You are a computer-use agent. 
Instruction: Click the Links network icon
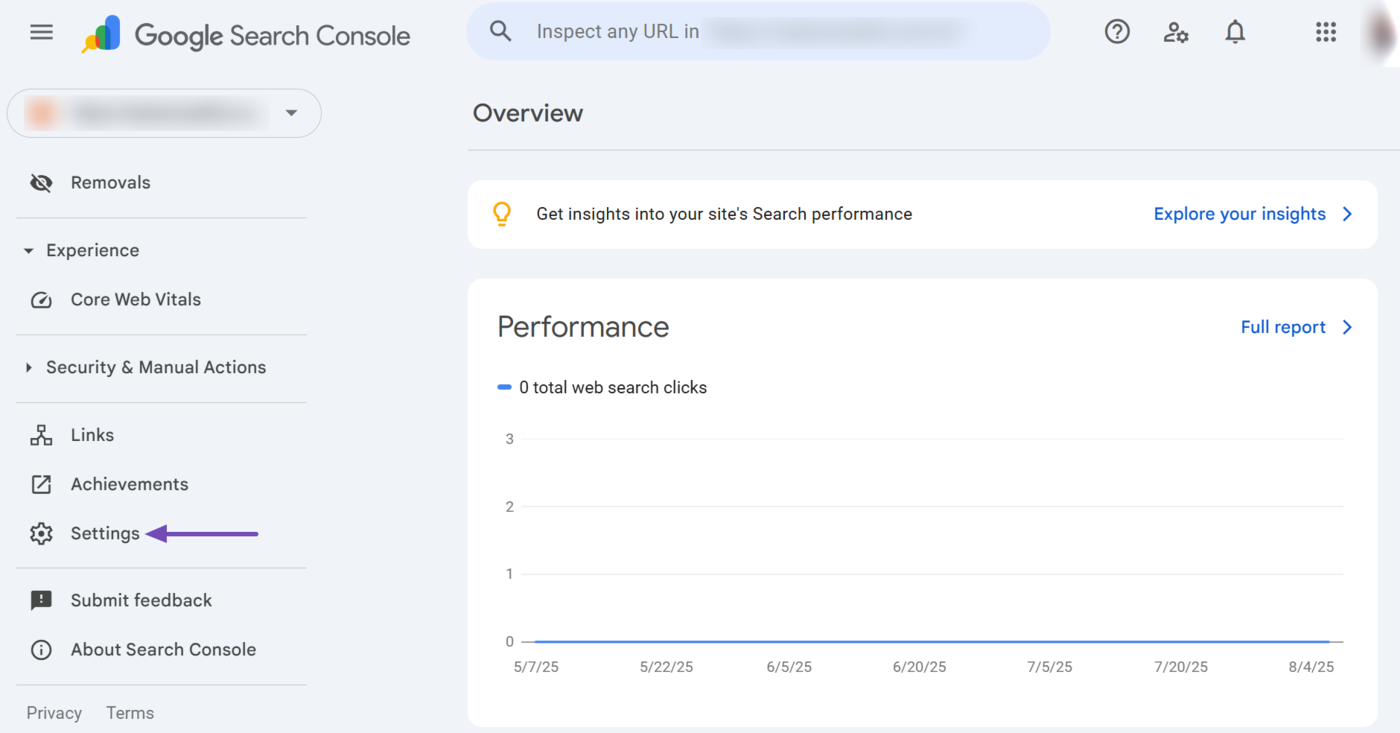point(41,435)
